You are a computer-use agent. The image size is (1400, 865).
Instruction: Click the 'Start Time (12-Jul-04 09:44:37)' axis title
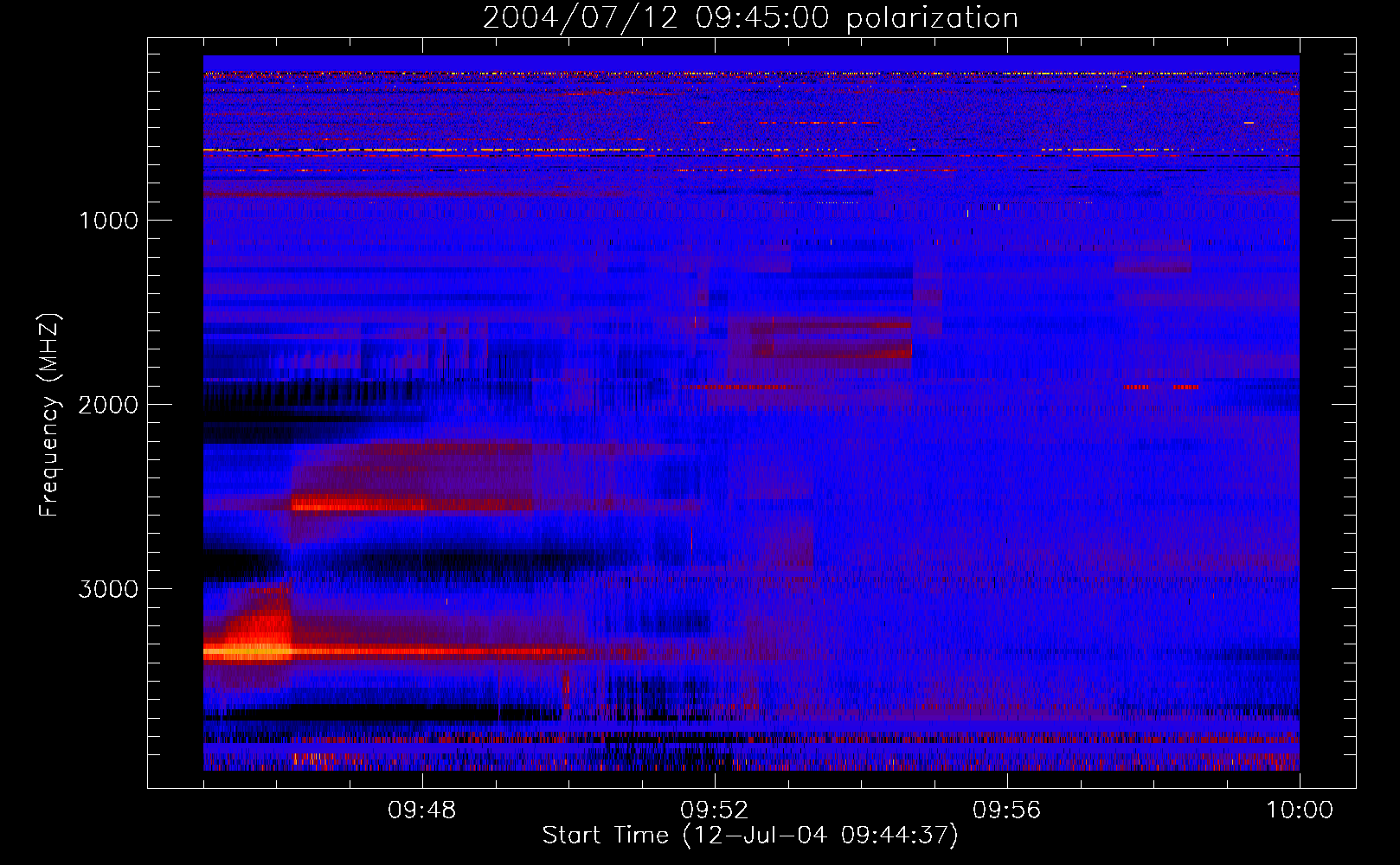click(750, 836)
